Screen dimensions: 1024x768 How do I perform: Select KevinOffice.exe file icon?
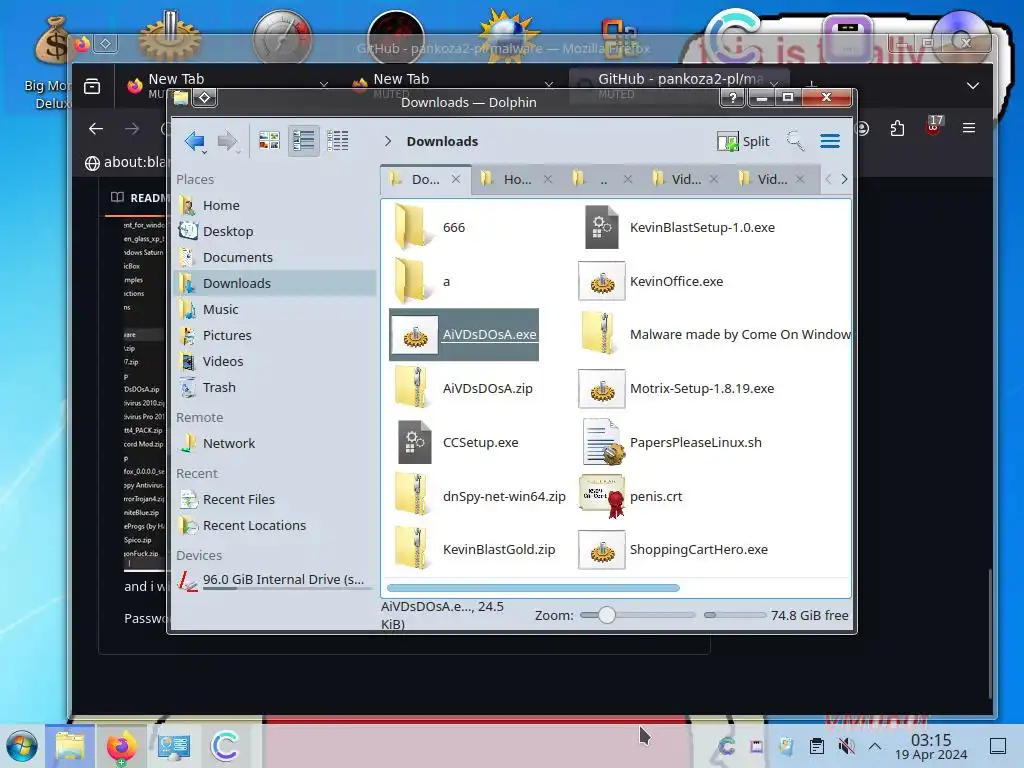pyautogui.click(x=601, y=281)
